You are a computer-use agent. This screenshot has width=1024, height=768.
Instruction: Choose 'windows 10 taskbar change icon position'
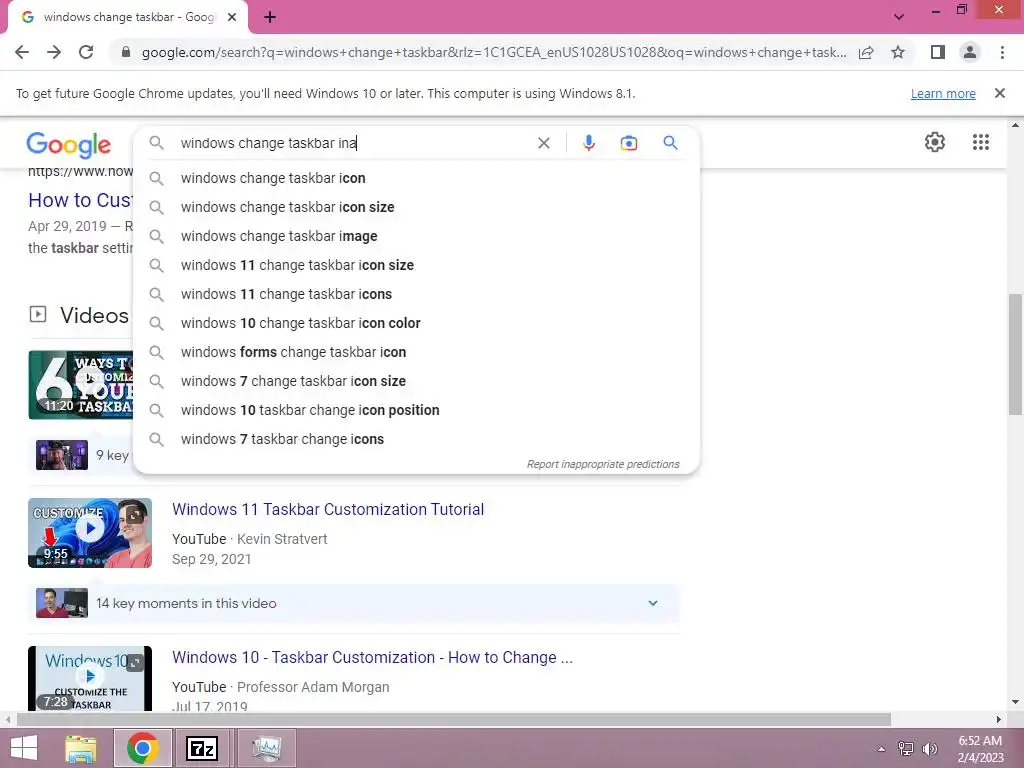click(x=416, y=410)
